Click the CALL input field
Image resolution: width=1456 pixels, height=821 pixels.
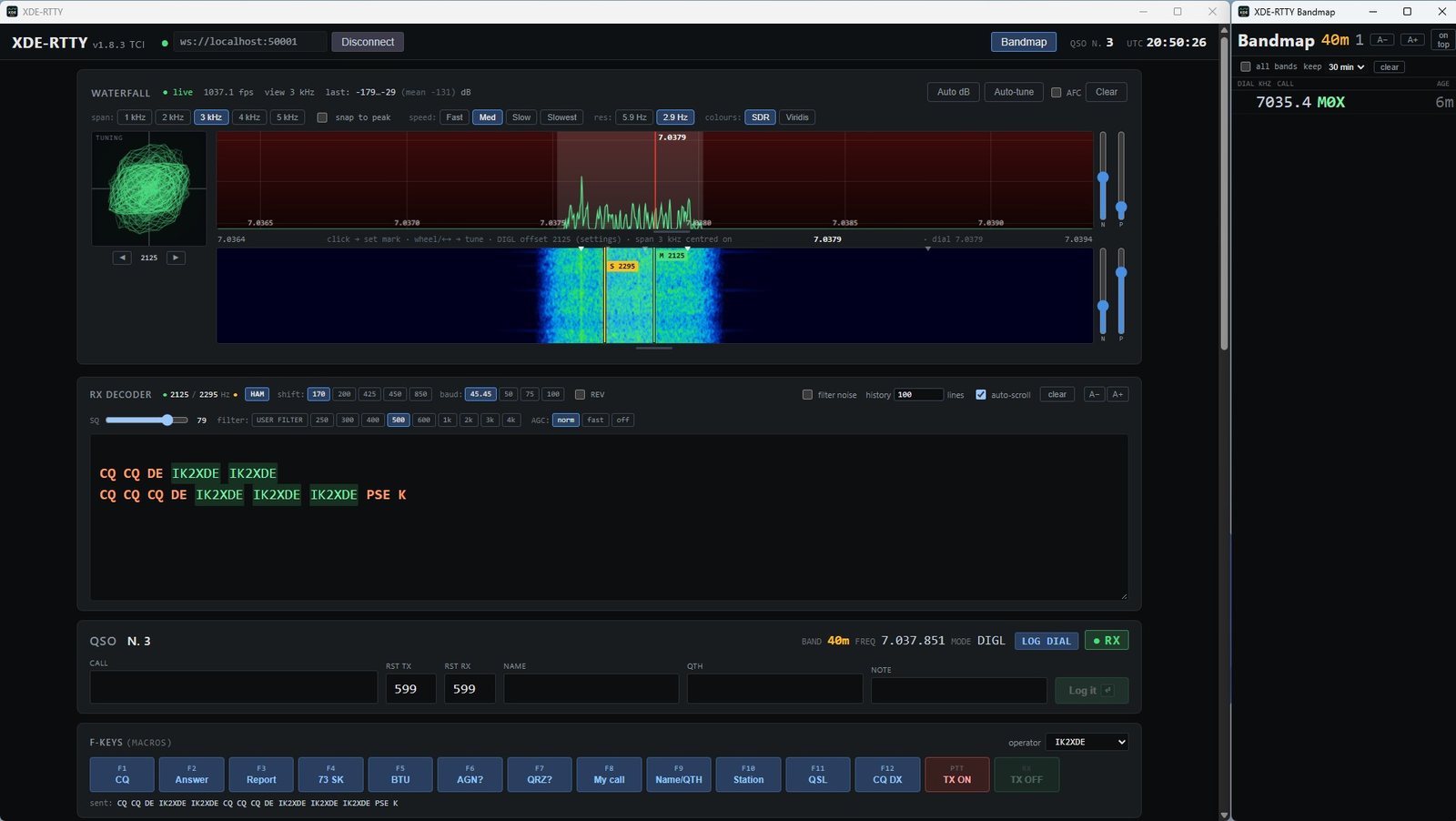(233, 687)
